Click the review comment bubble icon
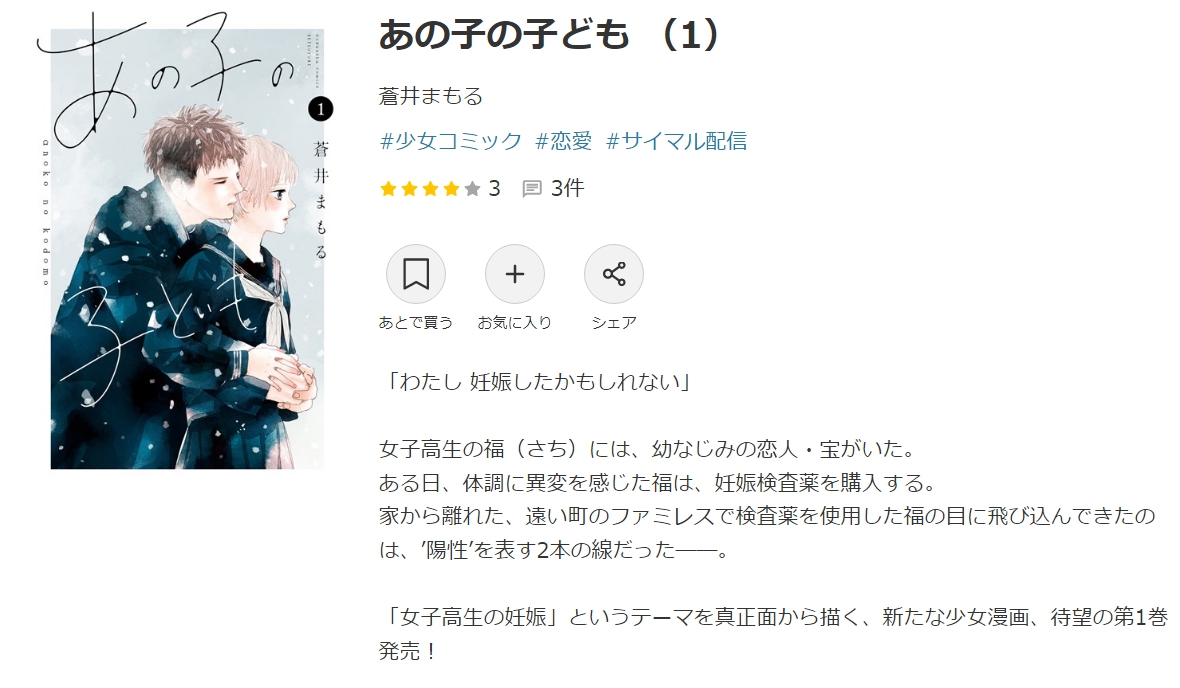The width and height of the screenshot is (1180, 688). pyautogui.click(x=532, y=188)
